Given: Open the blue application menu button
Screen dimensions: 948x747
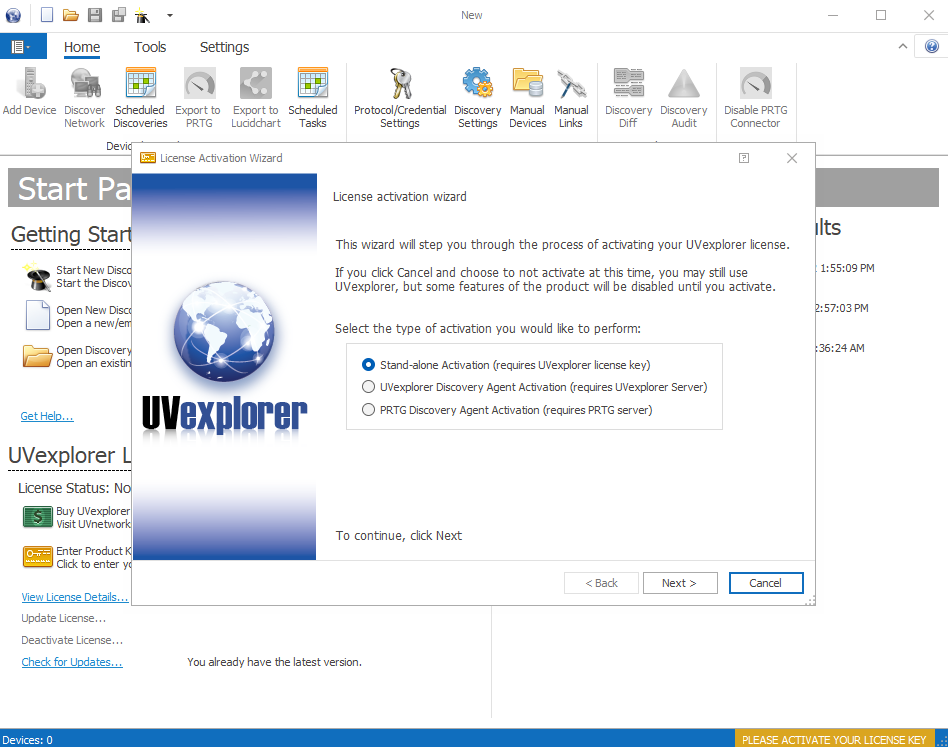Looking at the screenshot, I should pyautogui.click(x=23, y=47).
